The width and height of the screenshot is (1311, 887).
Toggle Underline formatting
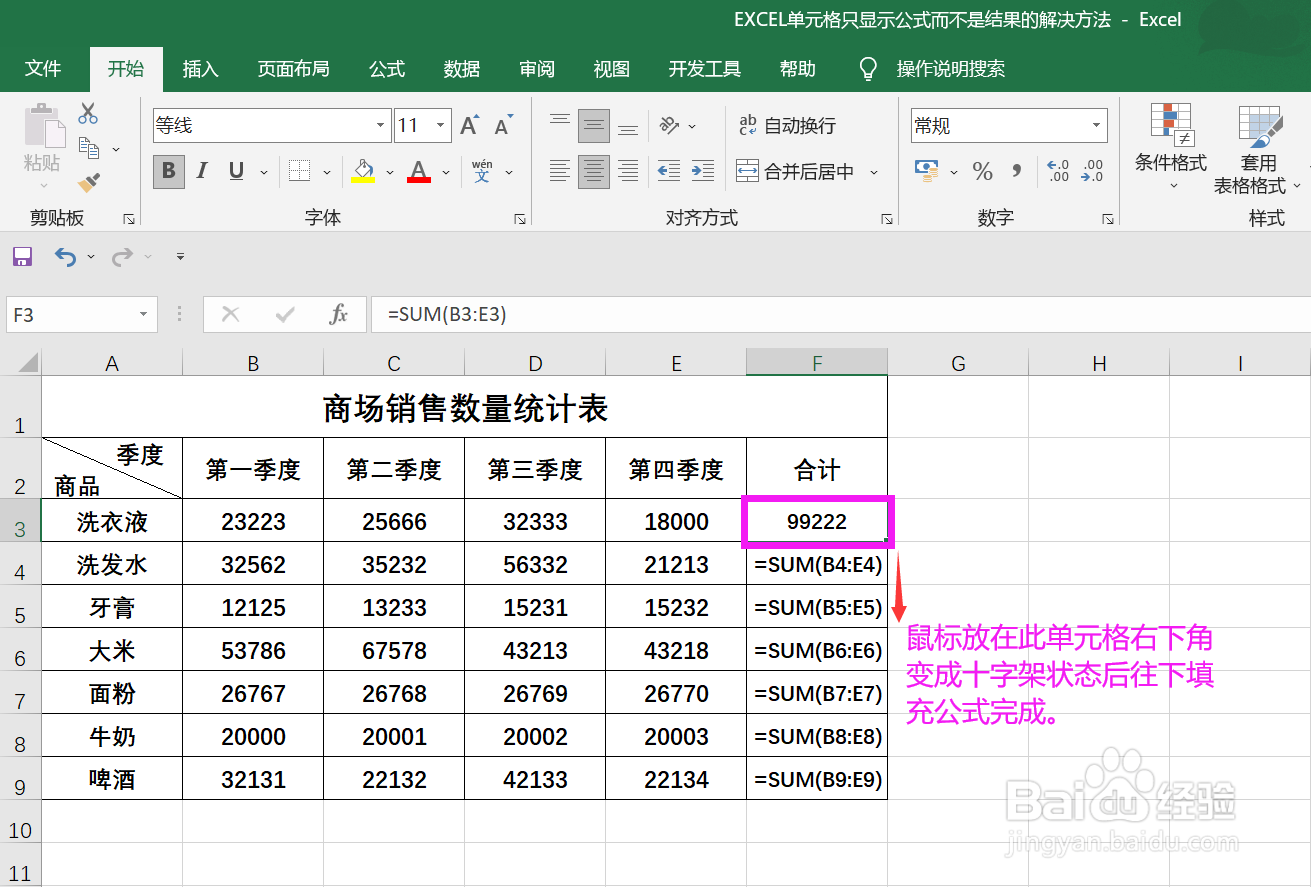tap(236, 171)
